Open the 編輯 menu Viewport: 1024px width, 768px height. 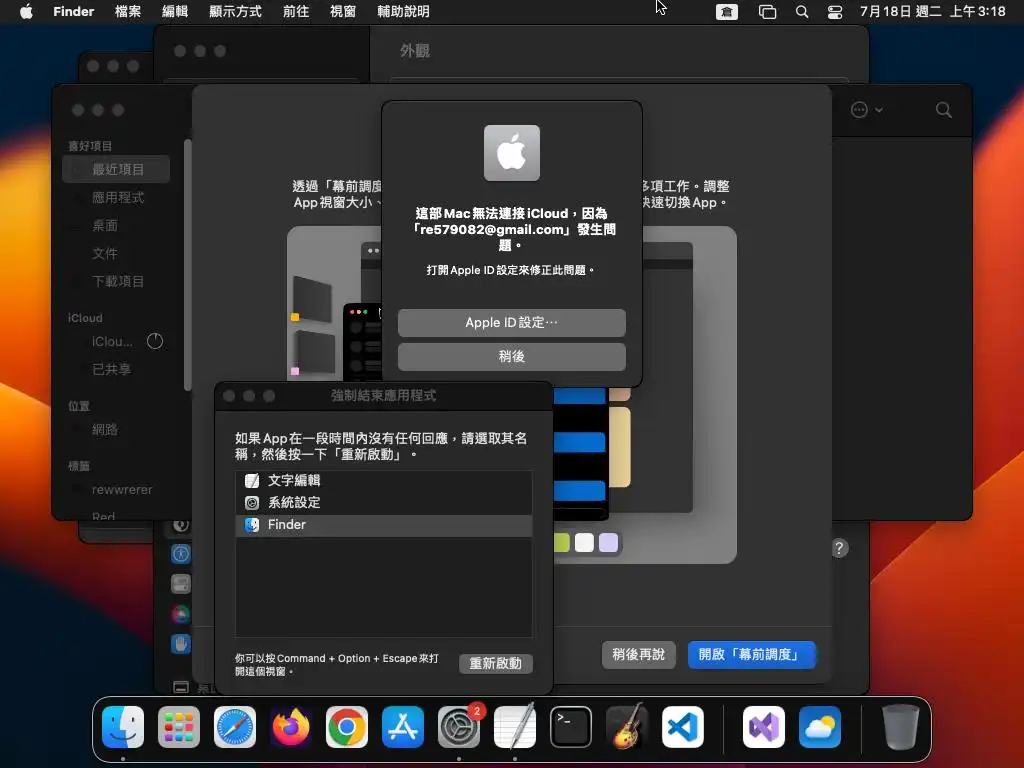click(175, 11)
